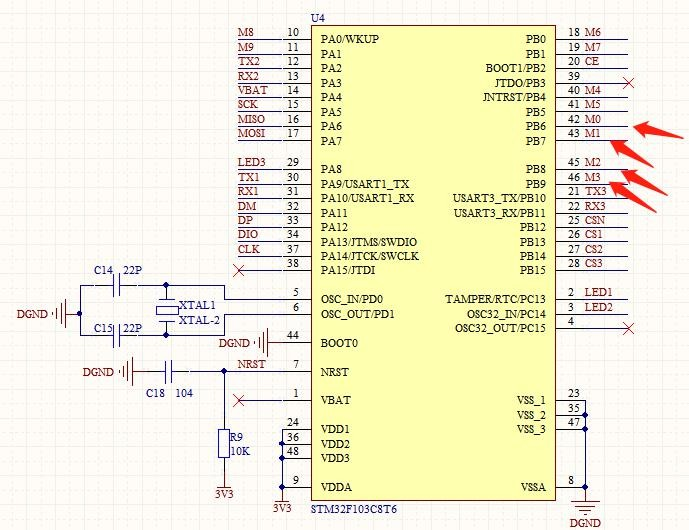Image resolution: width=689 pixels, height=530 pixels.
Task: Select the M9 net label
Action: tap(246, 47)
